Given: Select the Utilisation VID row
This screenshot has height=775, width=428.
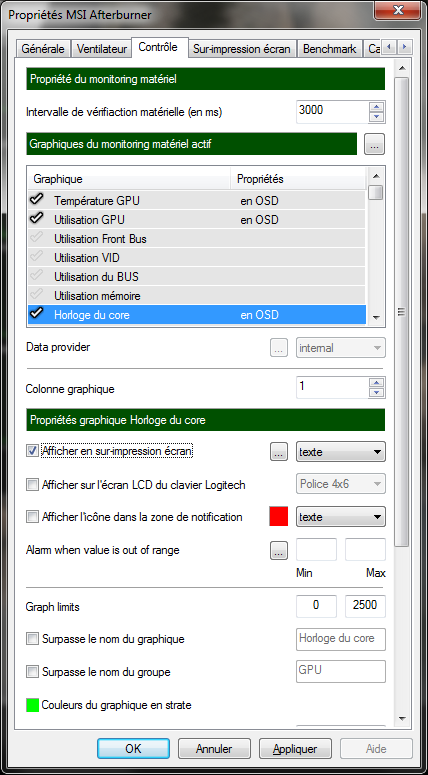Looking at the screenshot, I should [197, 258].
